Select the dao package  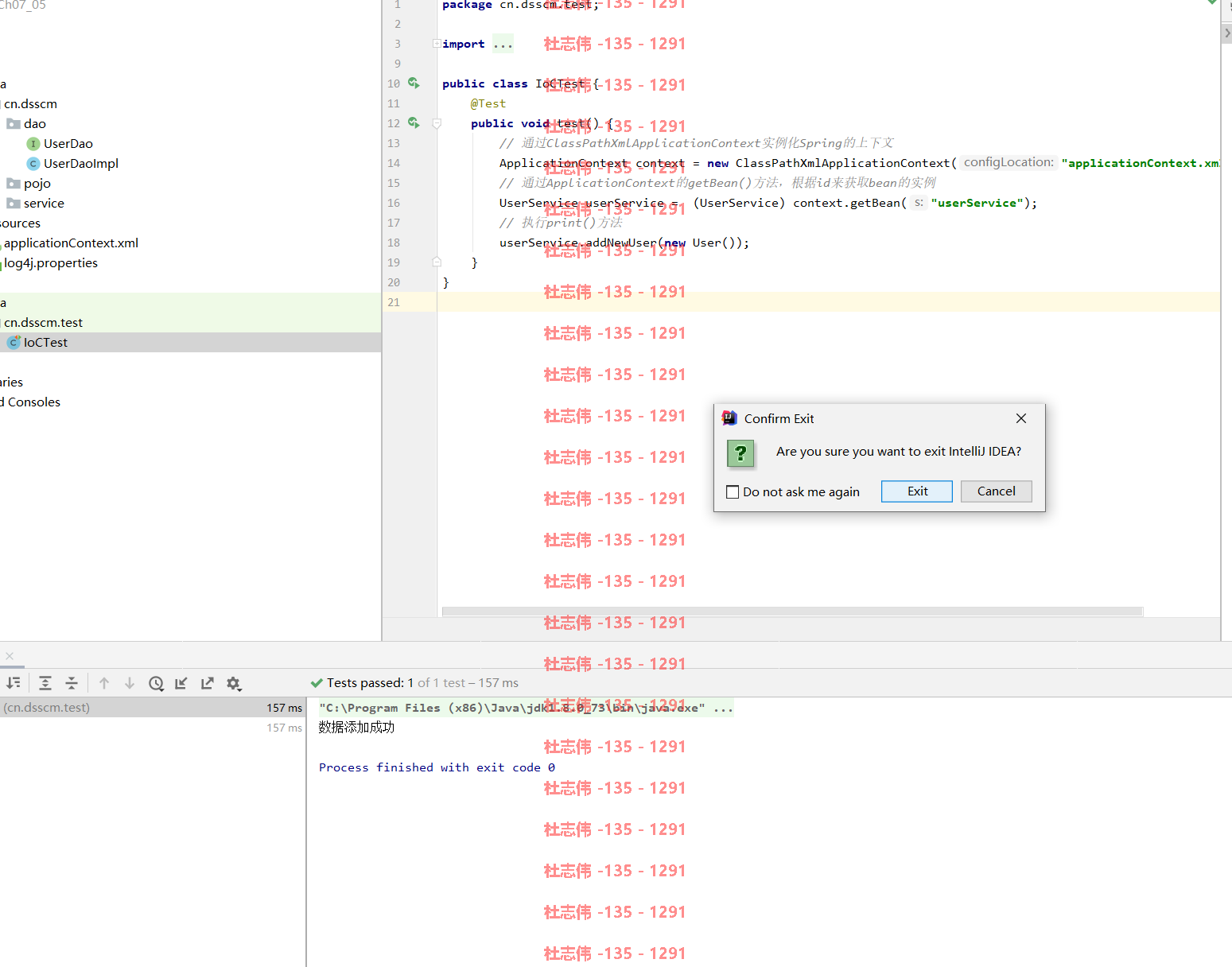[x=35, y=124]
